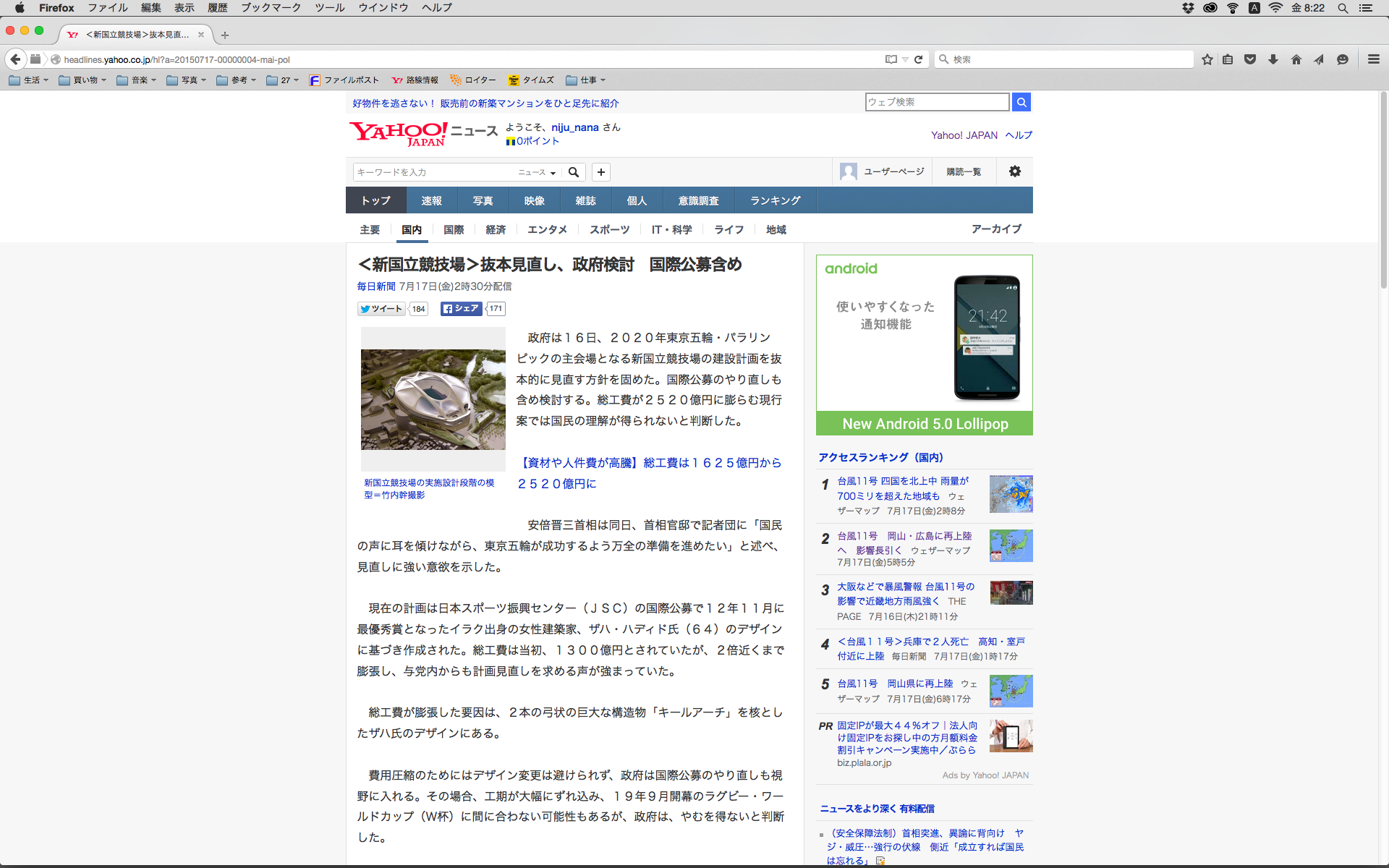The image size is (1389, 868).
Task: Go to the Firefox home page icon
Action: [1296, 59]
